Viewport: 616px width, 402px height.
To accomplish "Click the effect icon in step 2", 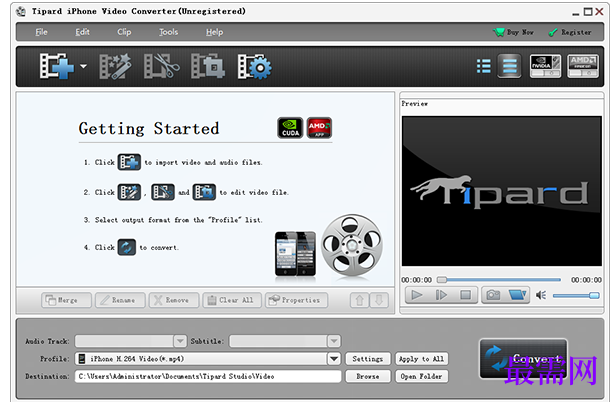I will (129, 192).
